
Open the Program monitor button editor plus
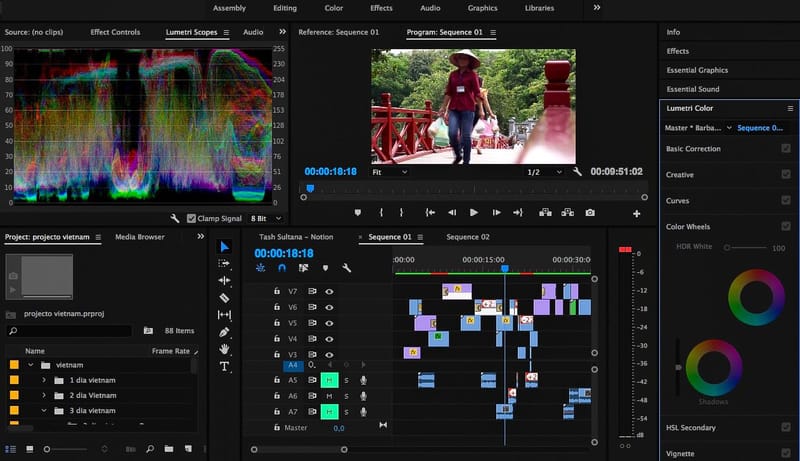point(637,214)
